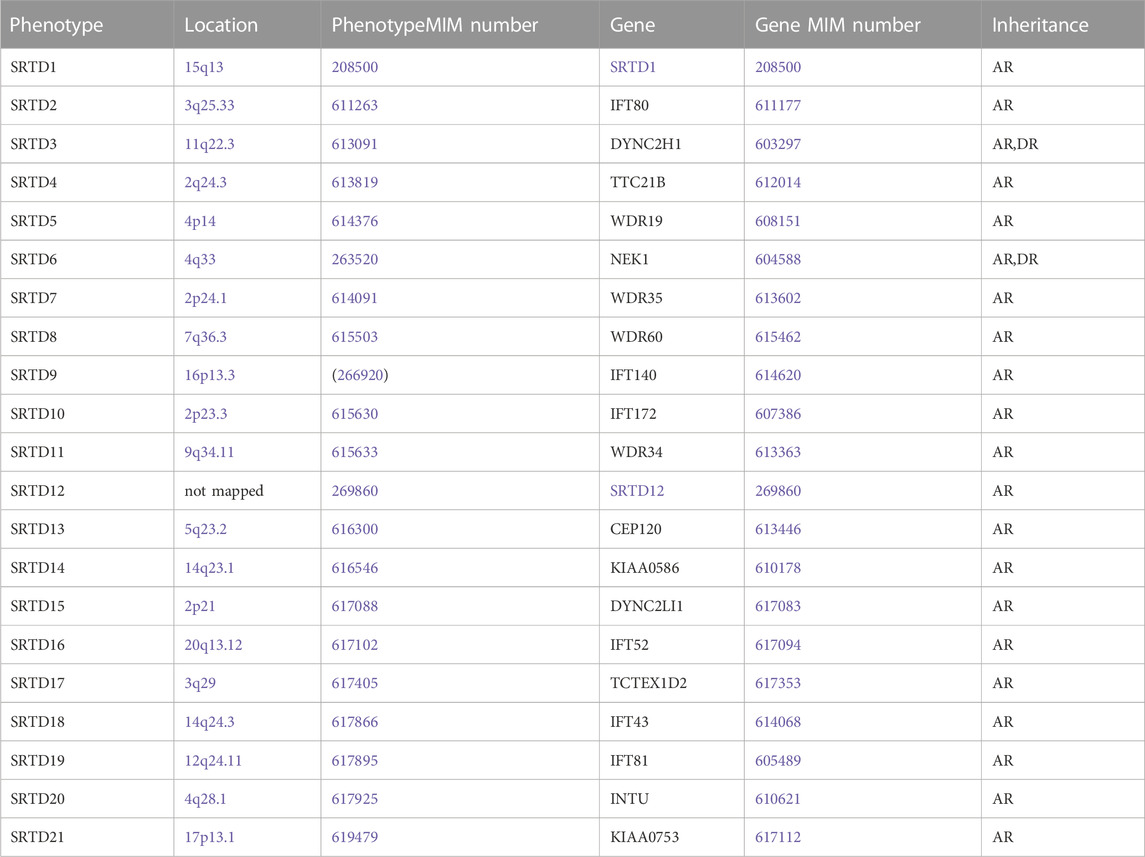Open location link 12q24.11
Viewport: 1145px width, 857px height.
[213, 761]
